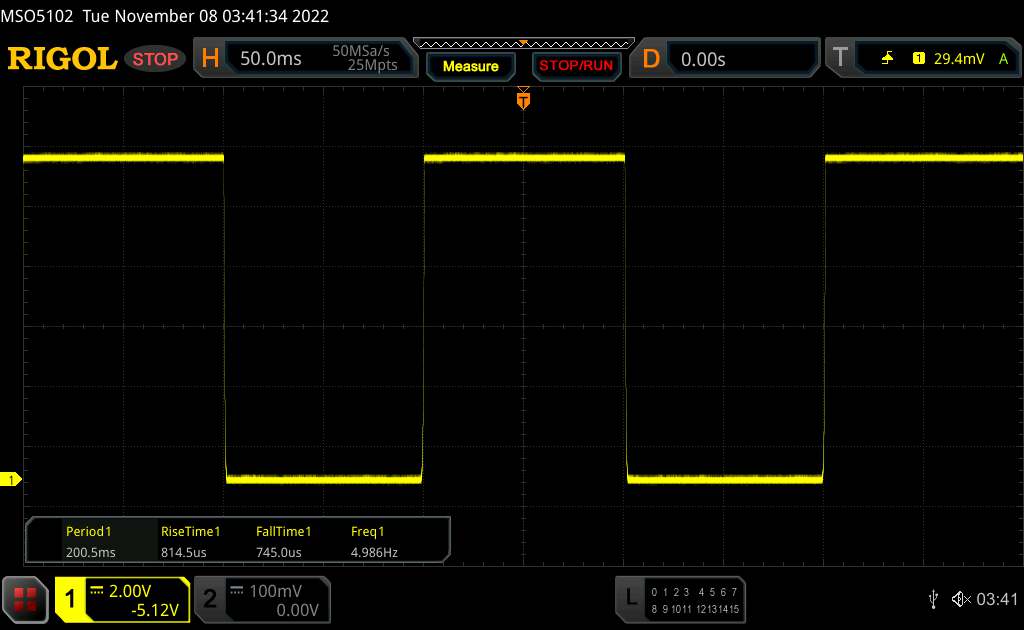Click channel 1 DC coupling icon

[97, 591]
